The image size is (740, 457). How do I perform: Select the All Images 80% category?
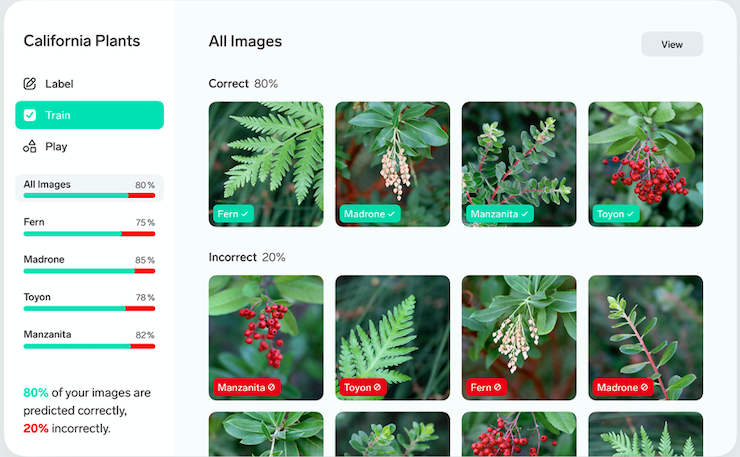[90, 188]
